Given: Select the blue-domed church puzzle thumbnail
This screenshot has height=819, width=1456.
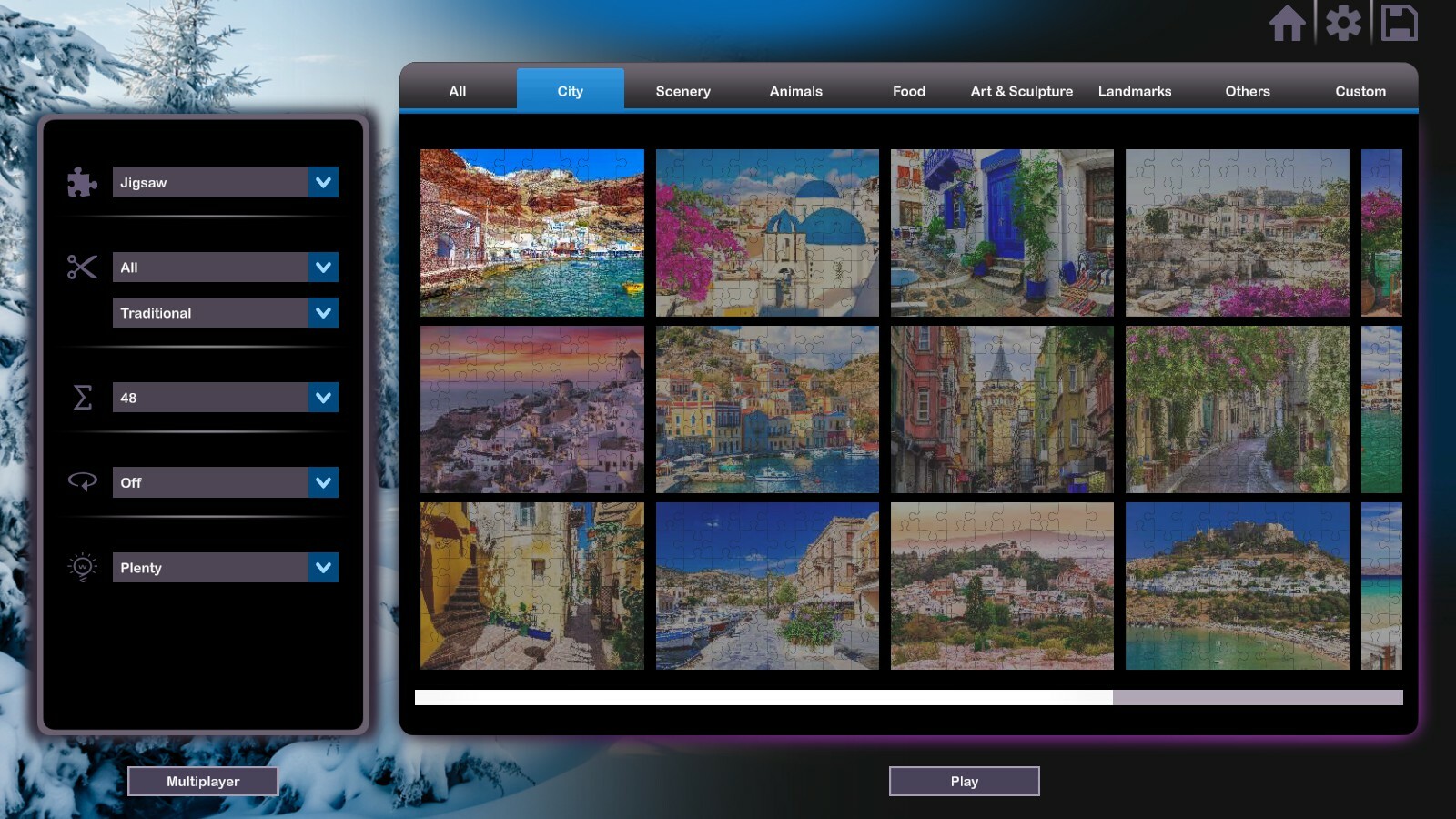Looking at the screenshot, I should 766,233.
